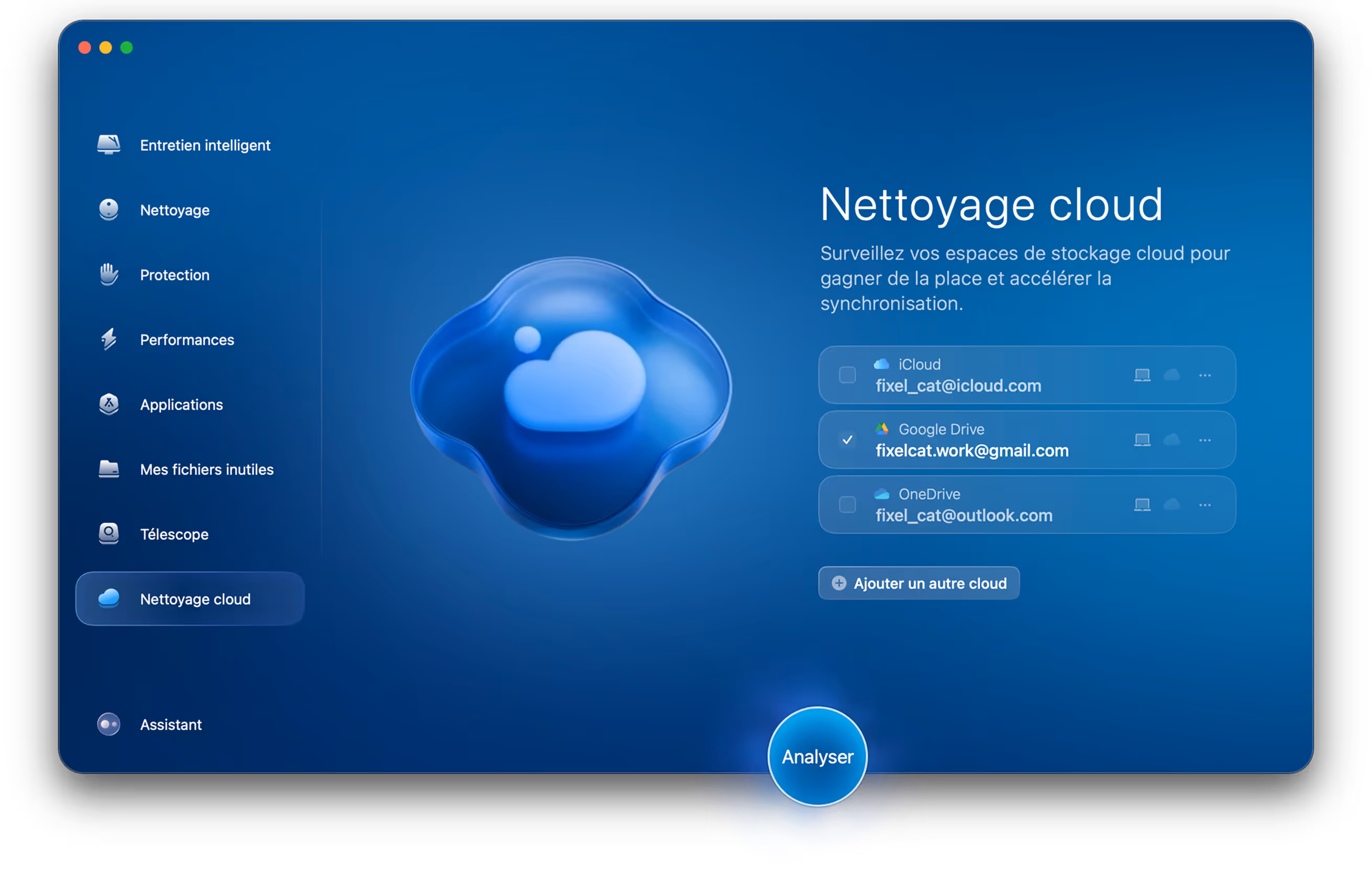Click the Assistant icon in sidebar
Viewport: 1372px width, 871px height.
[108, 725]
